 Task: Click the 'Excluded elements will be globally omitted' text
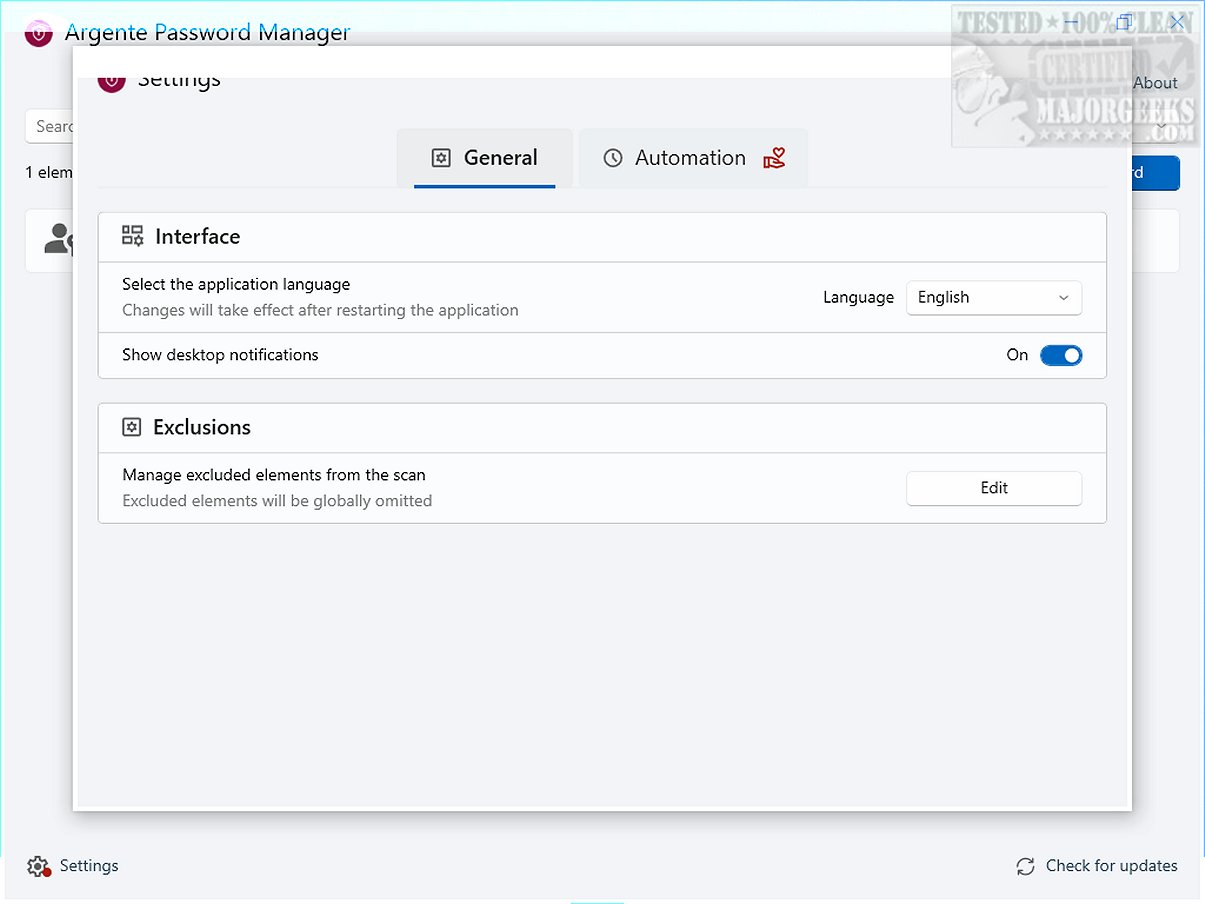[x=277, y=501]
